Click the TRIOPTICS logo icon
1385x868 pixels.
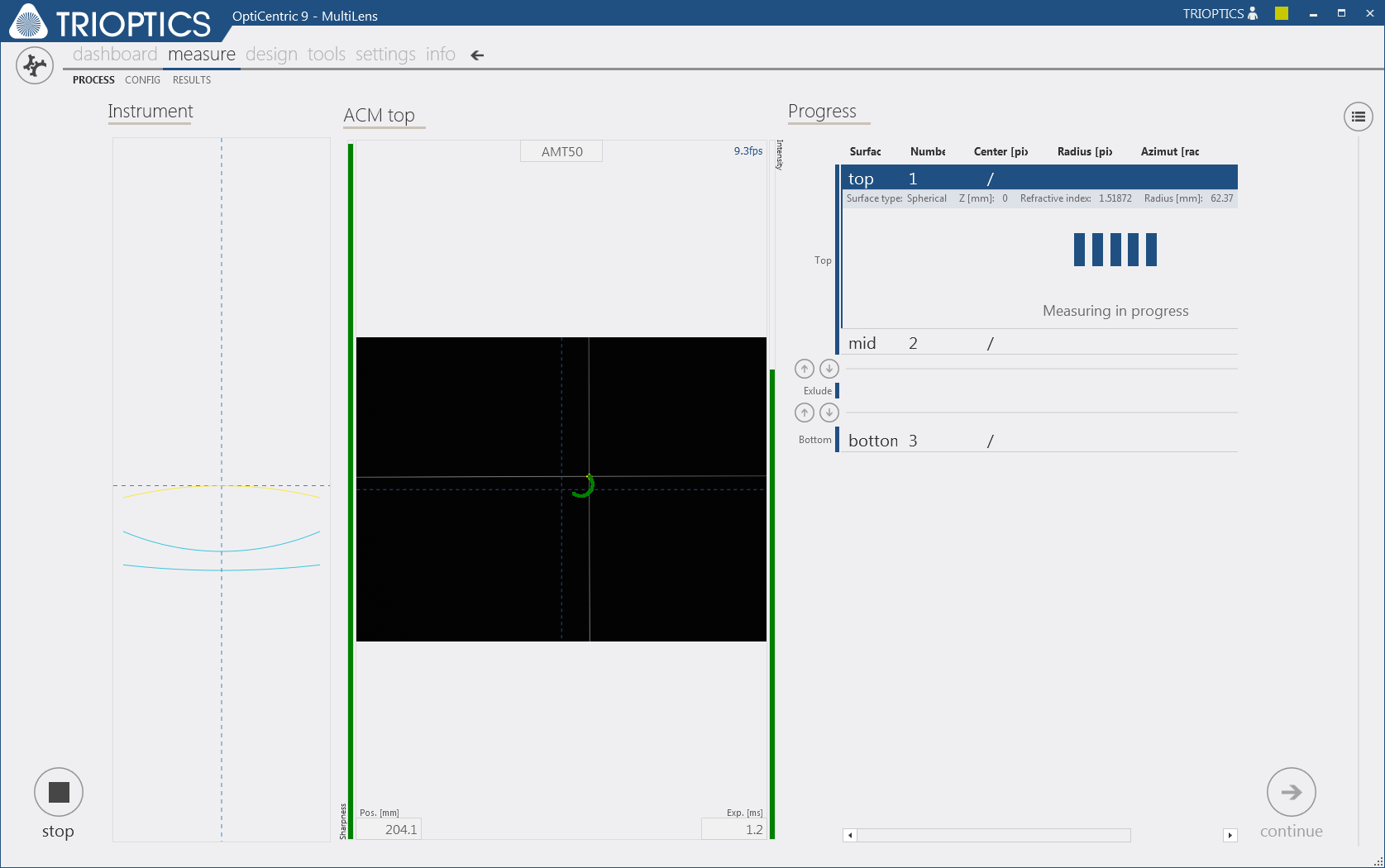tap(28, 21)
